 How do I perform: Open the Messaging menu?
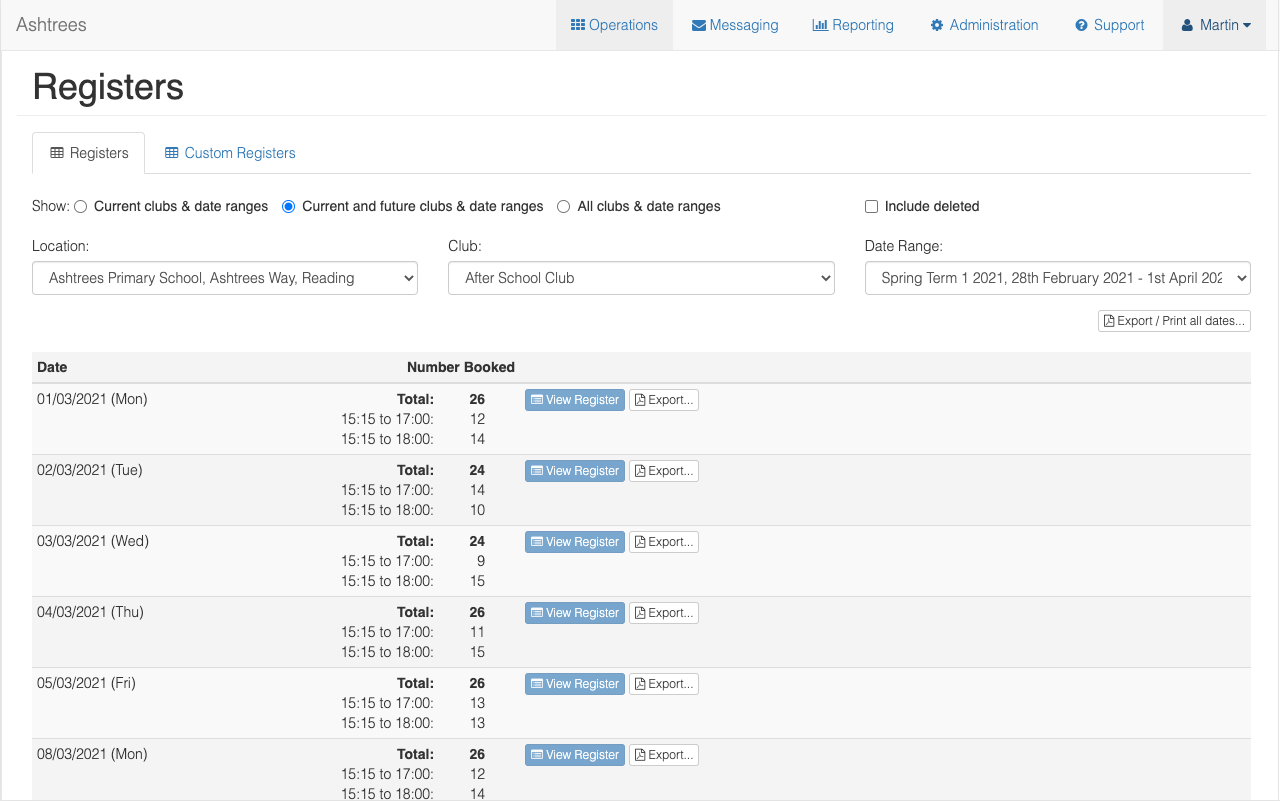[735, 25]
